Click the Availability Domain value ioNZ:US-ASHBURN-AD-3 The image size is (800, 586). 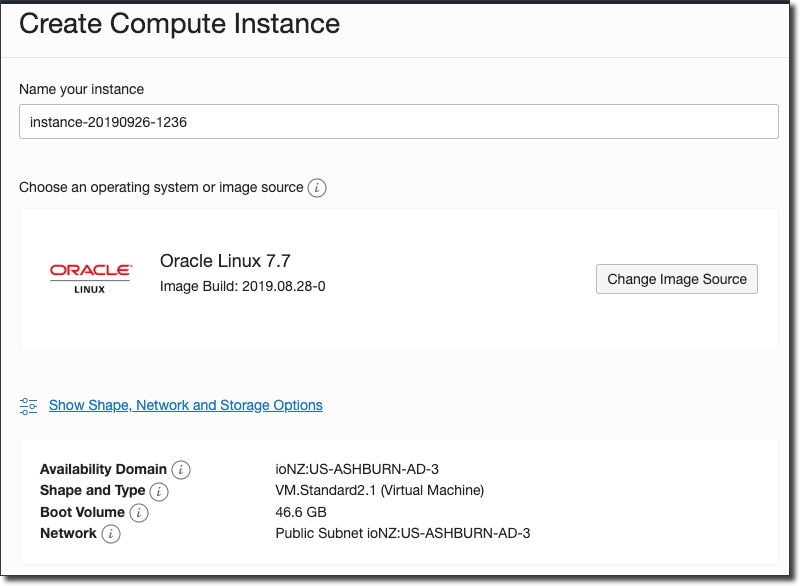pos(357,470)
